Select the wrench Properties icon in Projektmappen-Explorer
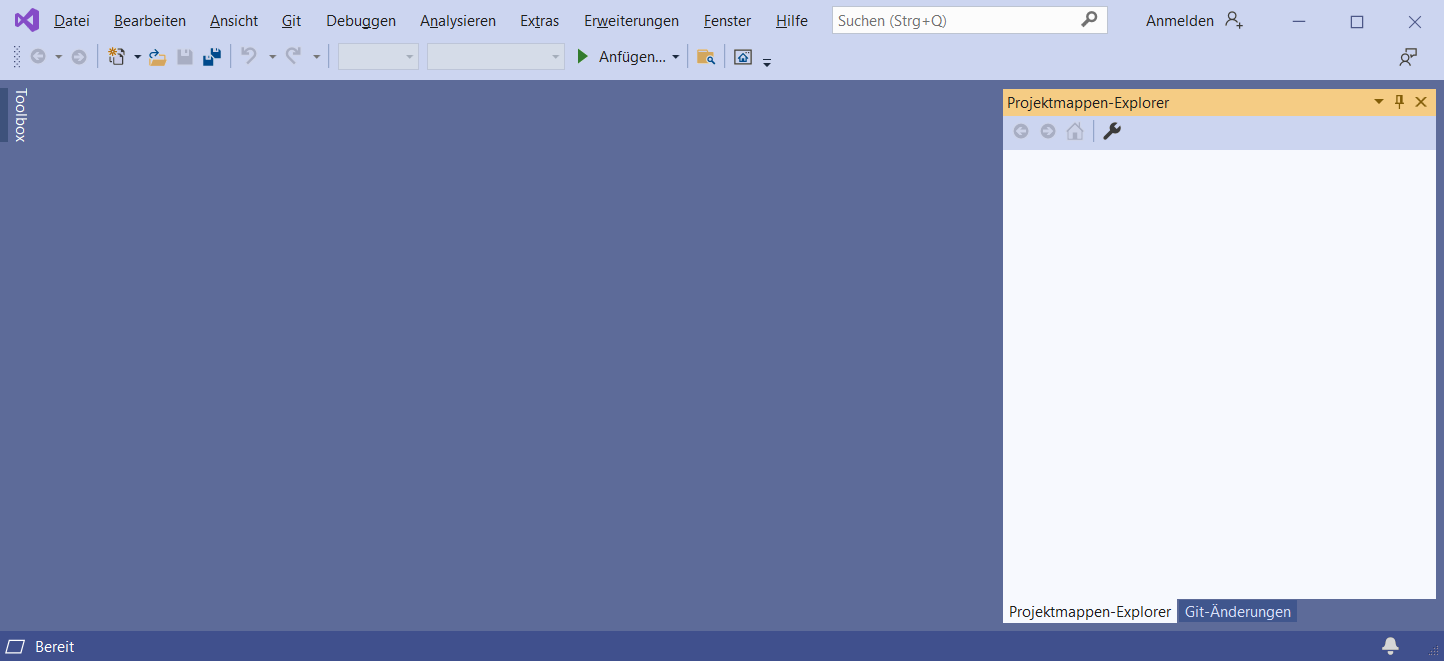Viewport: 1444px width, 661px height. point(1111,131)
